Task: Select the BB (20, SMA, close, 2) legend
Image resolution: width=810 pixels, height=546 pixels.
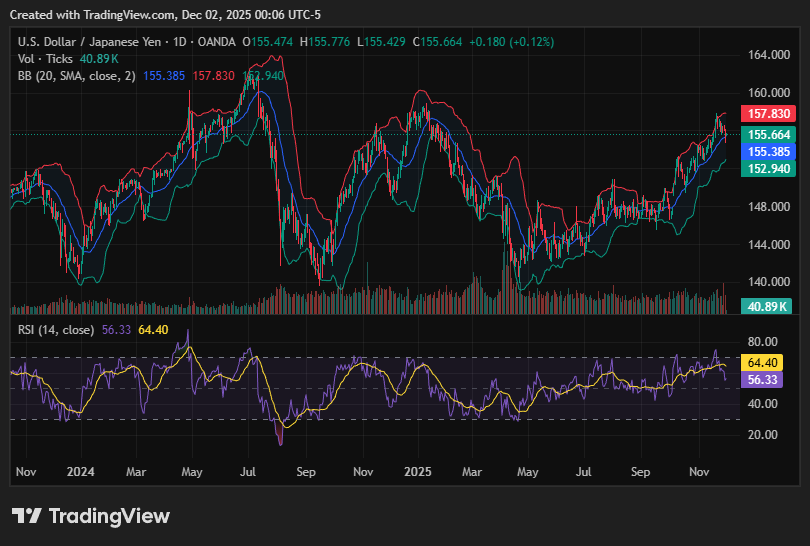Action: (76, 76)
